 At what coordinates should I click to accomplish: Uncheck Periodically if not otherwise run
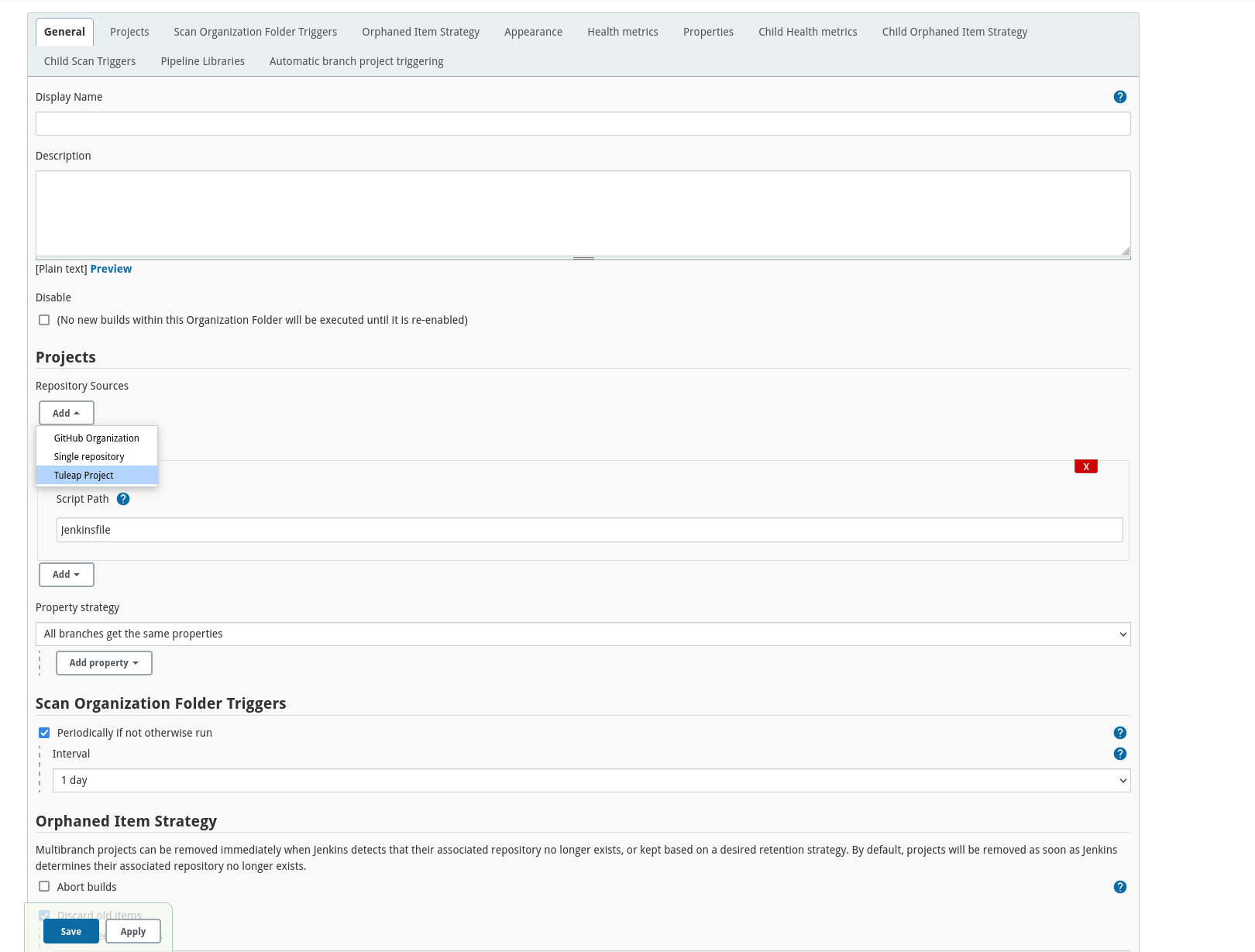point(44,732)
